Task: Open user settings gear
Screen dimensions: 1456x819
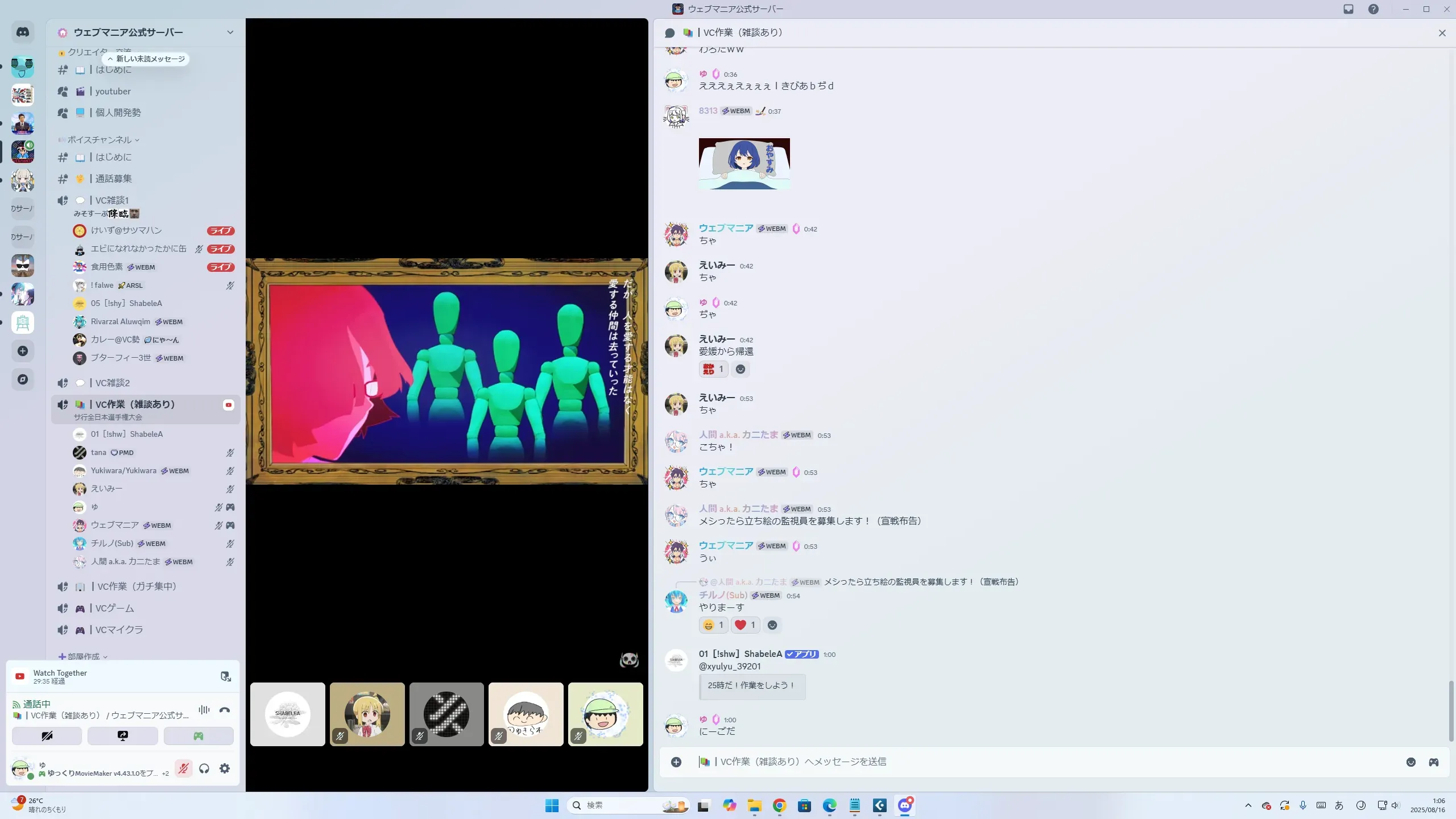Action: 225,769
